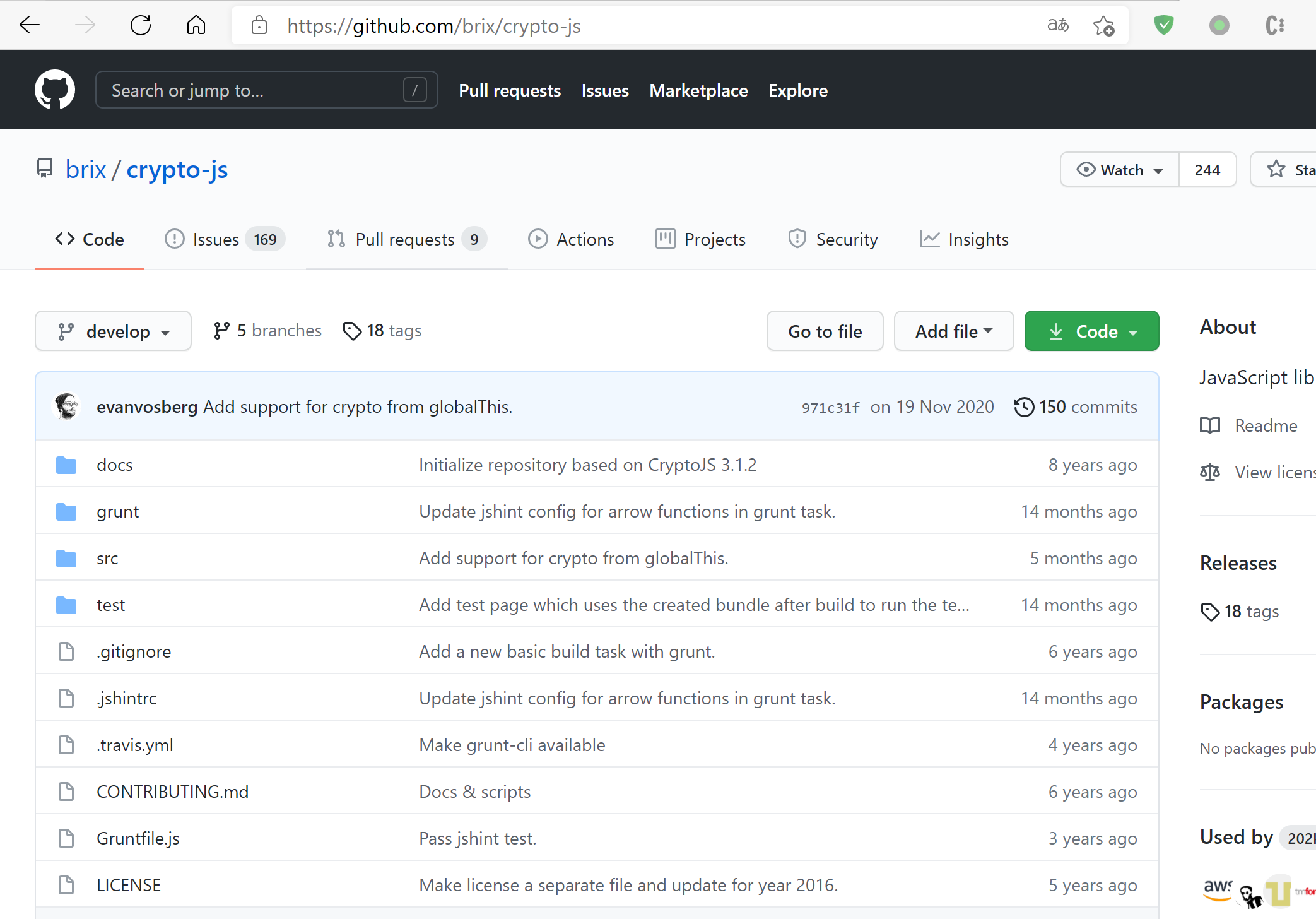Open the green shield extension icon
This screenshot has width=1316, height=919.
[x=1163, y=26]
